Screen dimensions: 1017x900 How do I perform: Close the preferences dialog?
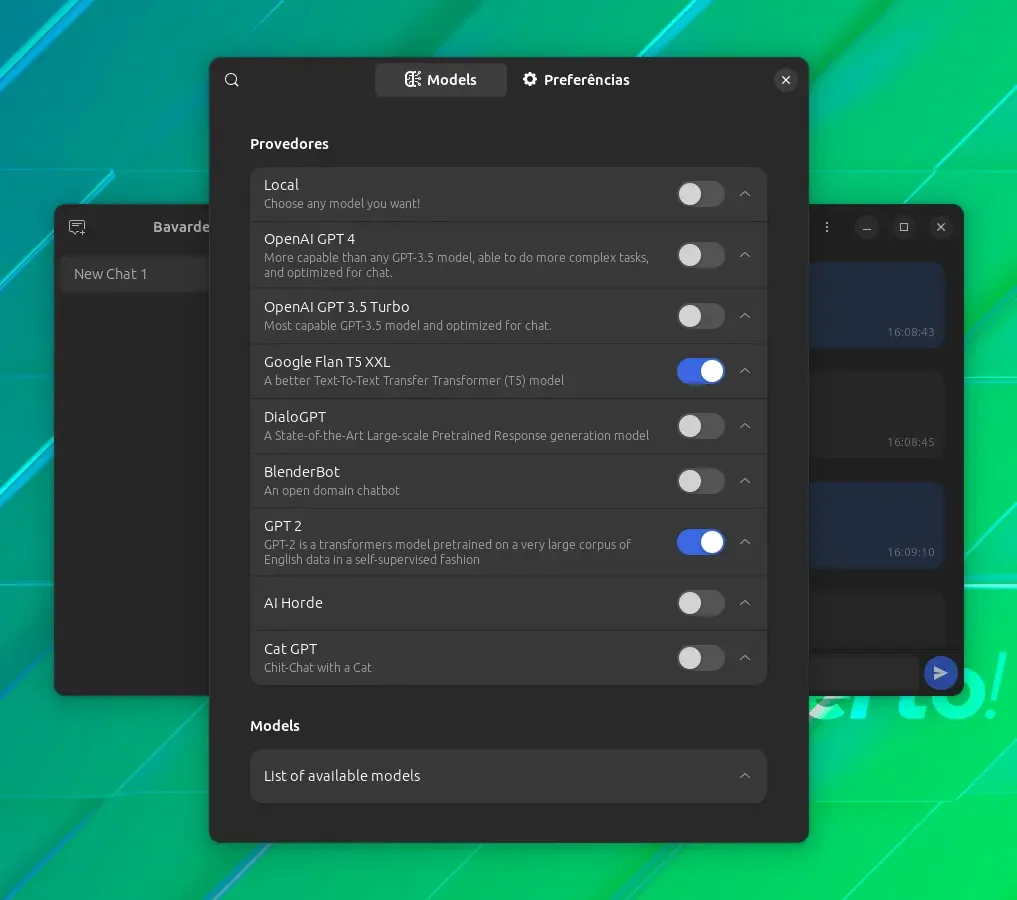(x=785, y=80)
